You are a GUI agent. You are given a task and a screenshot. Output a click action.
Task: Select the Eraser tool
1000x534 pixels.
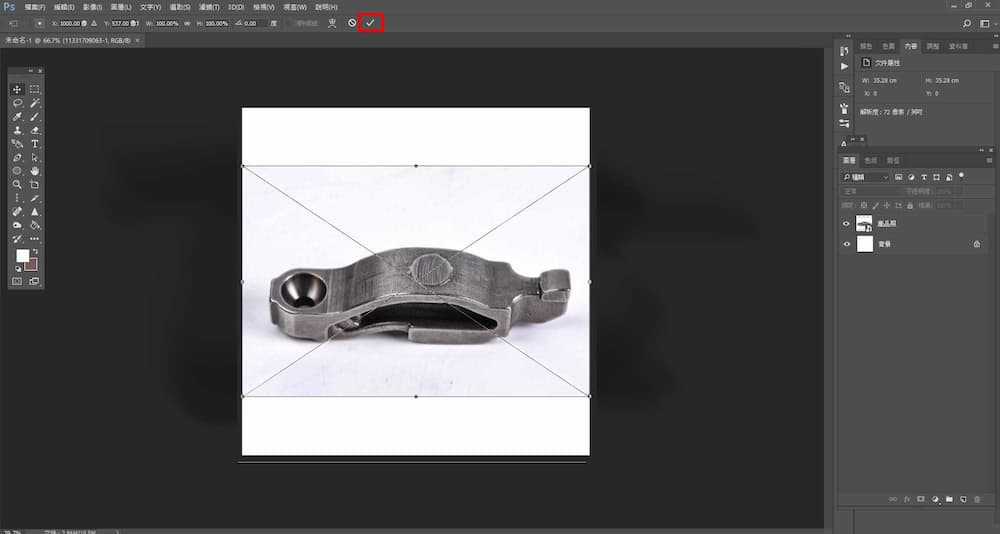(34, 130)
